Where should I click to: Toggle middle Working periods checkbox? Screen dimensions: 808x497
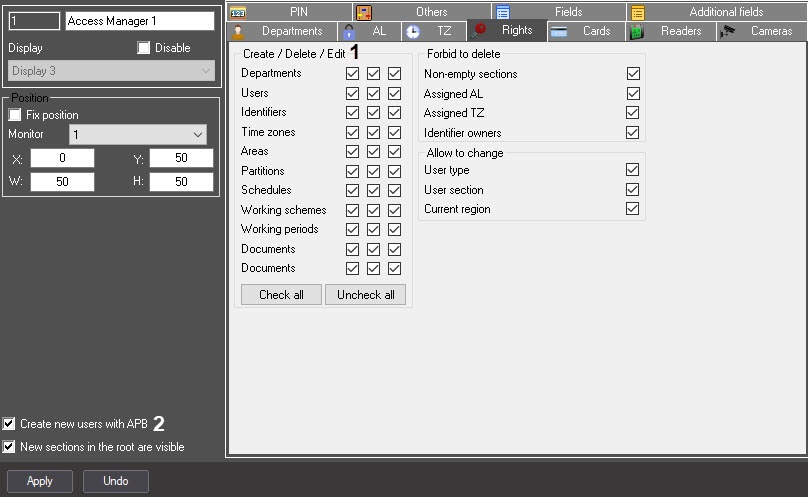pos(374,229)
